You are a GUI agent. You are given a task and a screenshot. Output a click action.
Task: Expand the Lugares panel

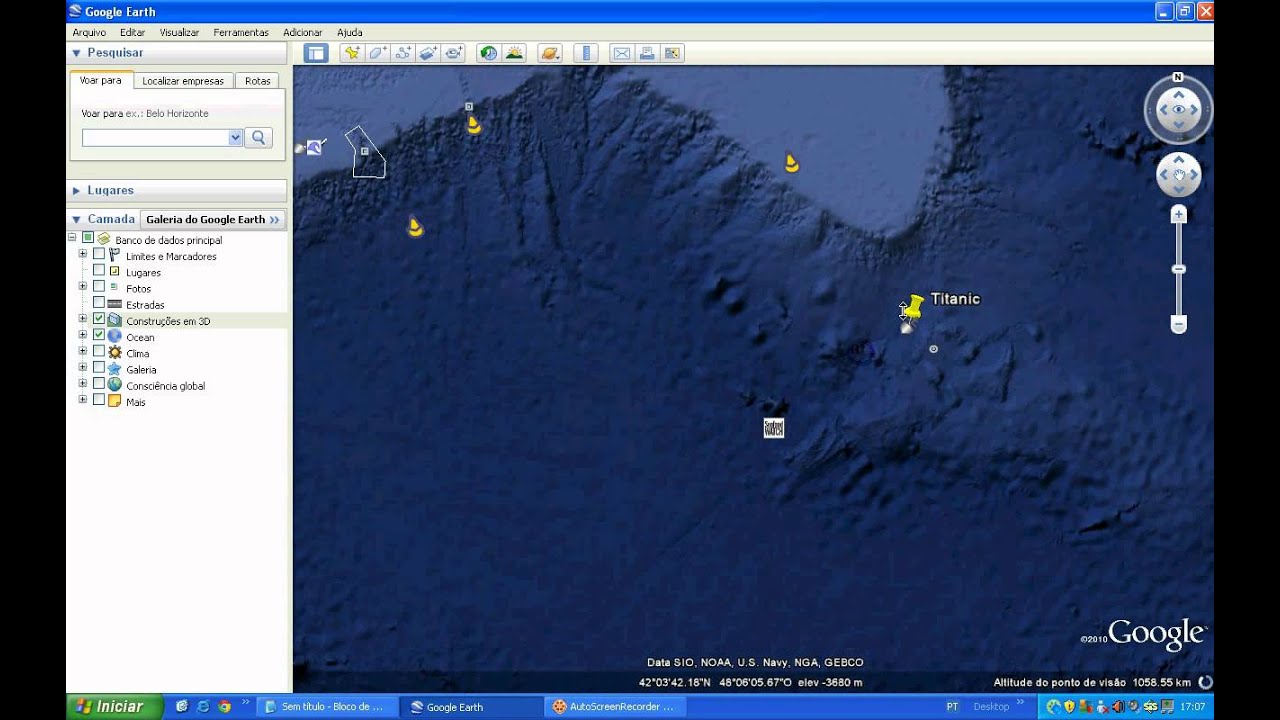click(76, 190)
